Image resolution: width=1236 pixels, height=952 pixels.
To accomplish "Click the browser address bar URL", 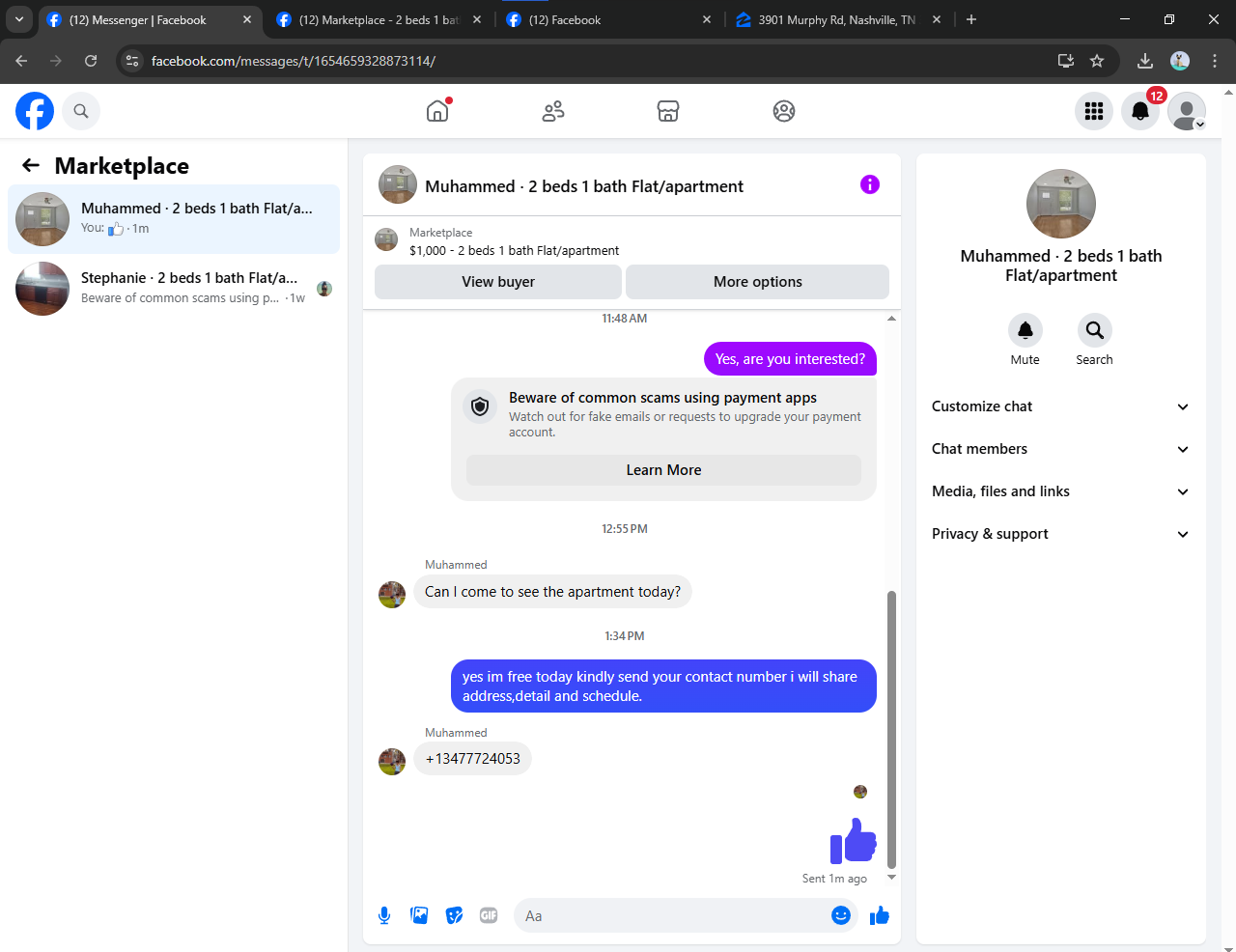I will 294,61.
